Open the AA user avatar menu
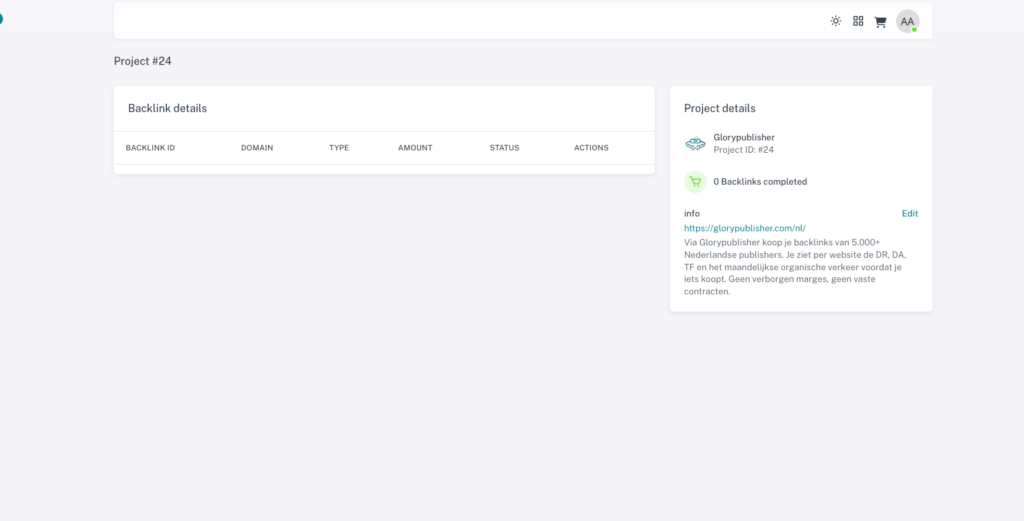 pos(907,21)
